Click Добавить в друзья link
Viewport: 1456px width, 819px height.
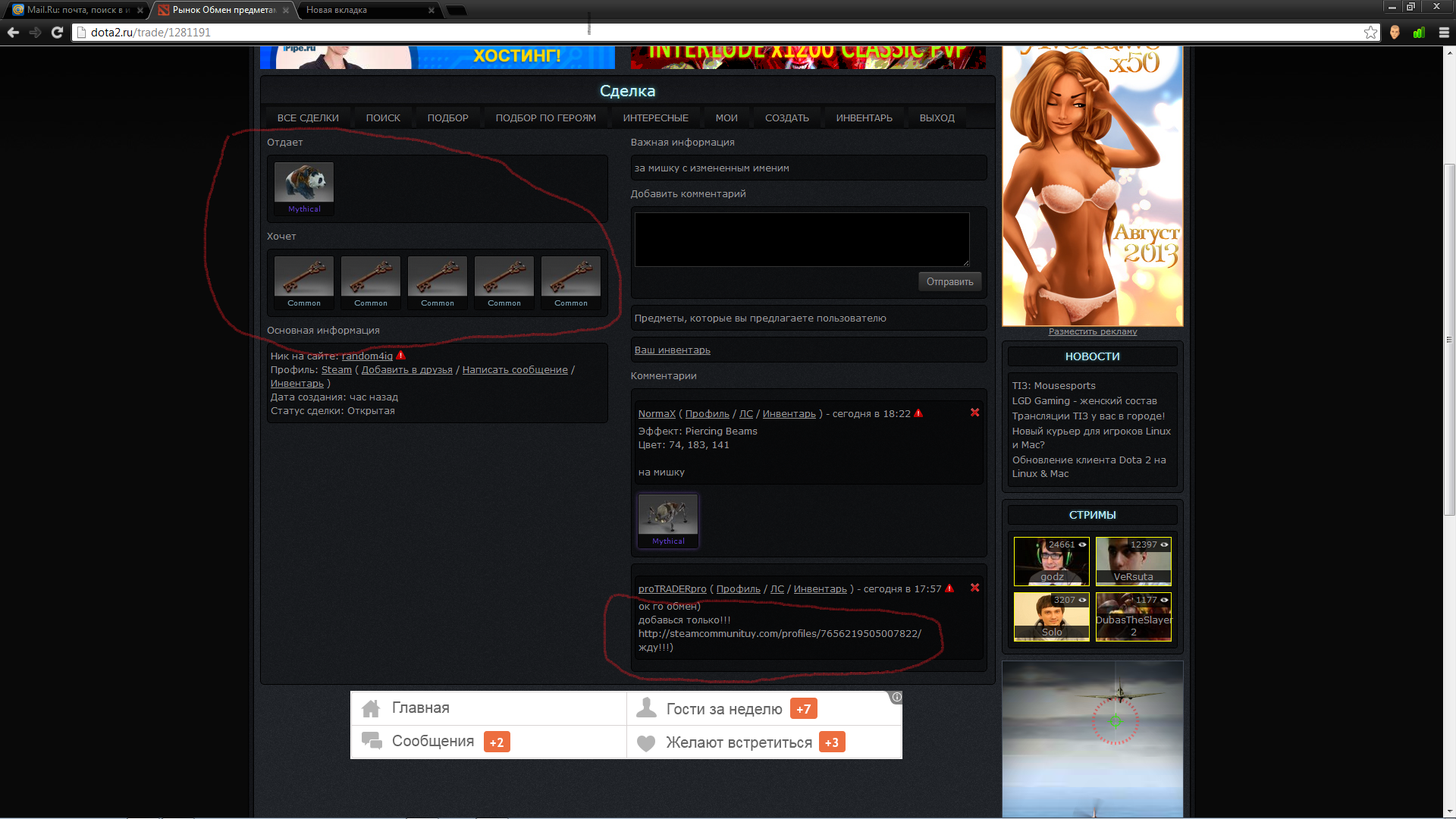[406, 369]
